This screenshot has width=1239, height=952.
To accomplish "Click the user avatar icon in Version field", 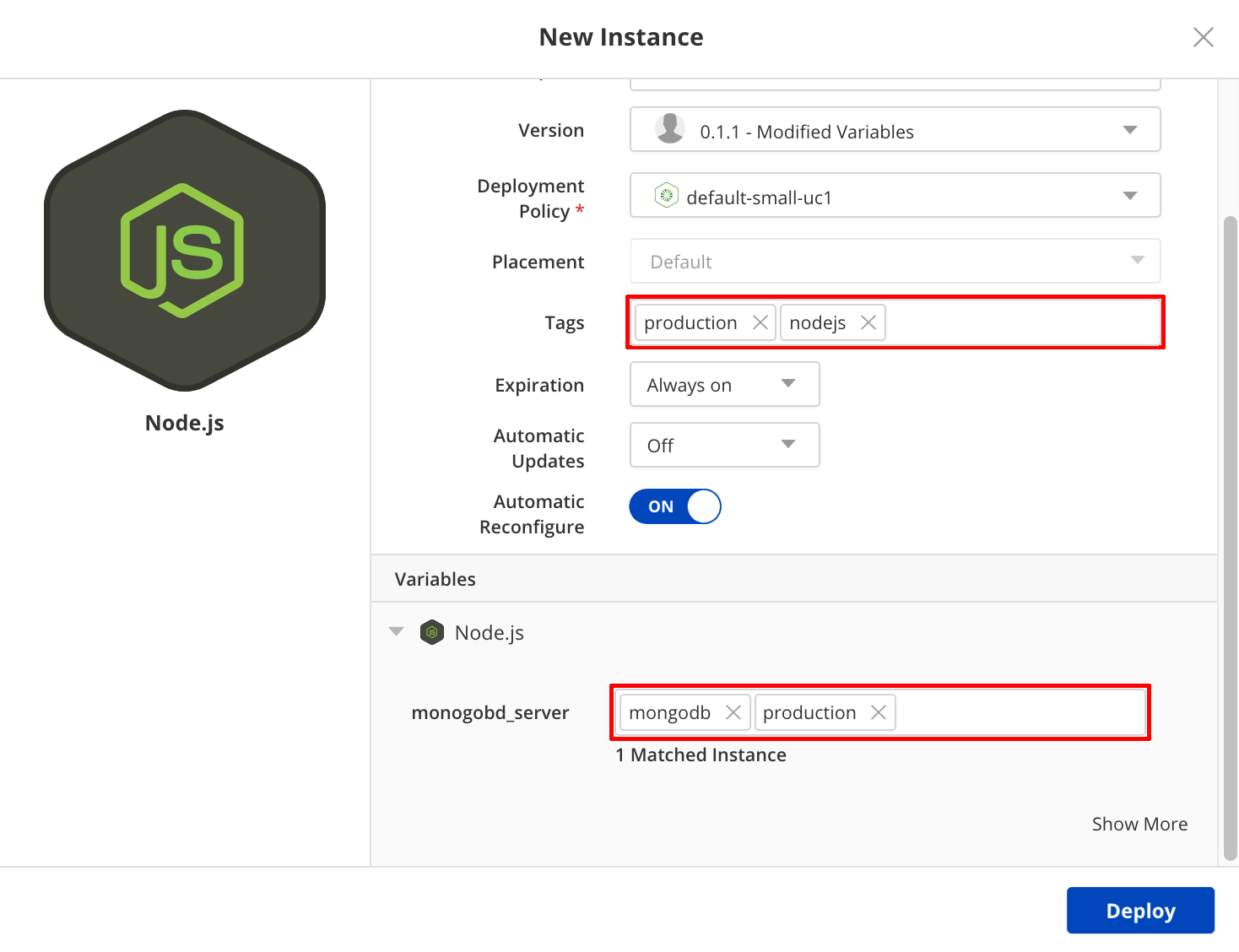I will pos(670,129).
